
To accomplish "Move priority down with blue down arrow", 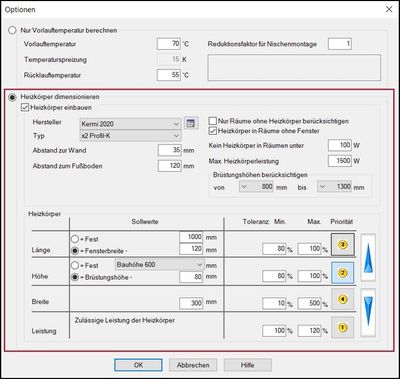I will point(368,312).
